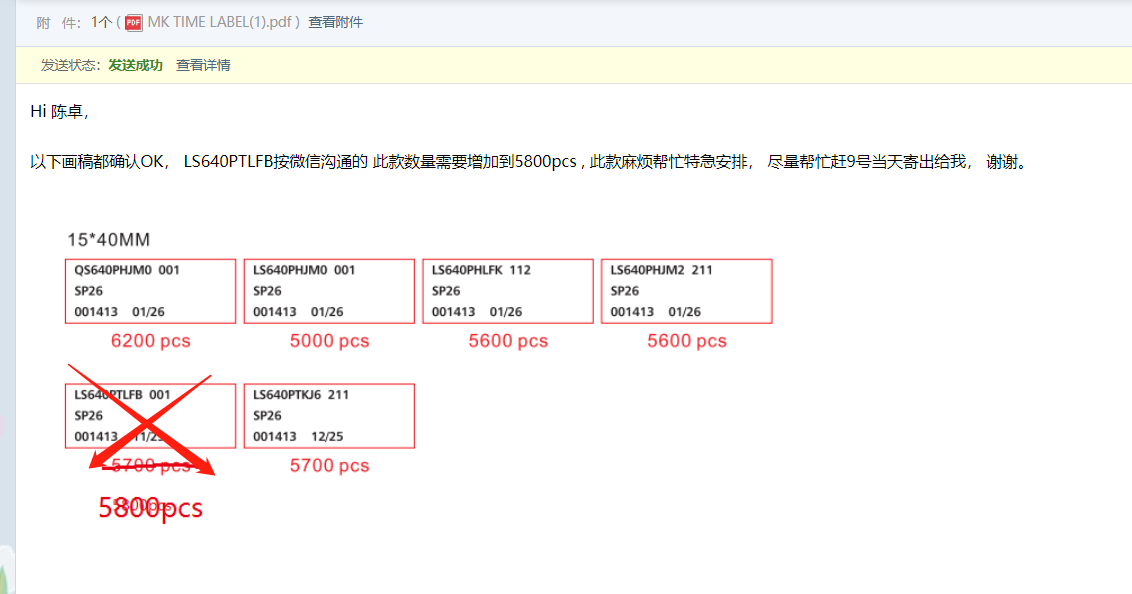This screenshot has height=594, width=1132.
Task: Click the 15*40MM heading in the artwork
Action: click(x=108, y=240)
